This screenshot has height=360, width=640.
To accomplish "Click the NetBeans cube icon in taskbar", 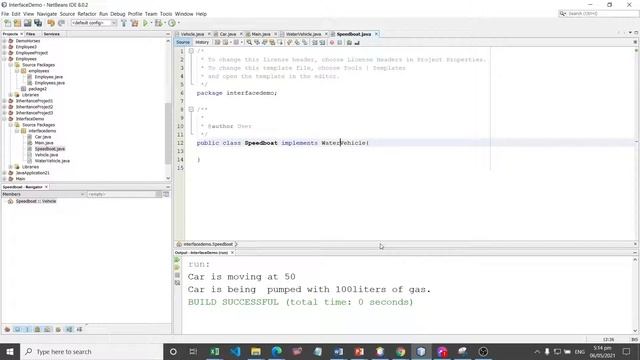I will click(421, 351).
